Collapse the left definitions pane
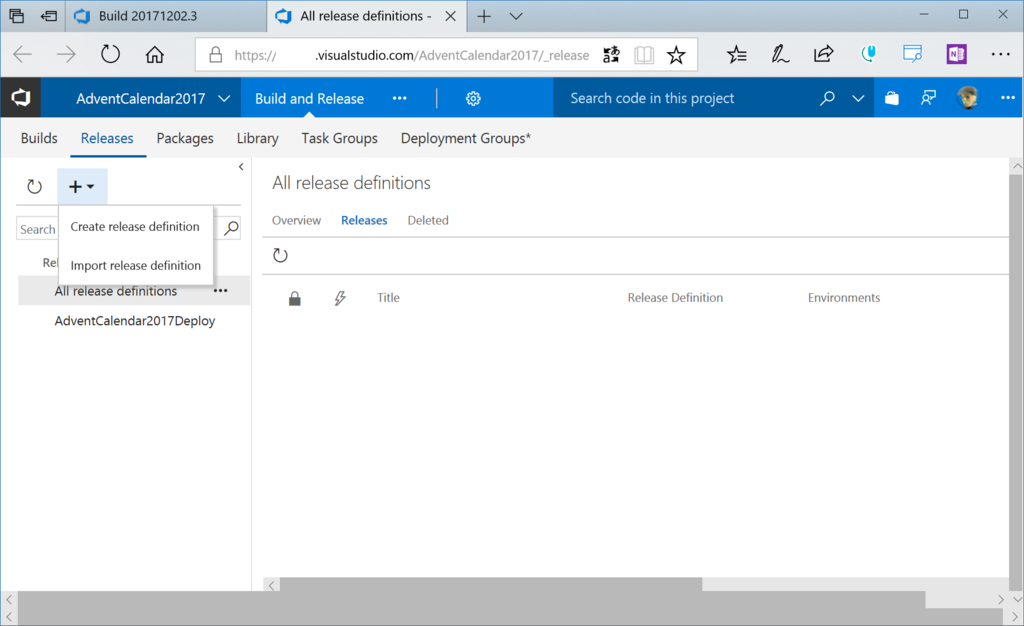The image size is (1024, 626). tap(241, 167)
